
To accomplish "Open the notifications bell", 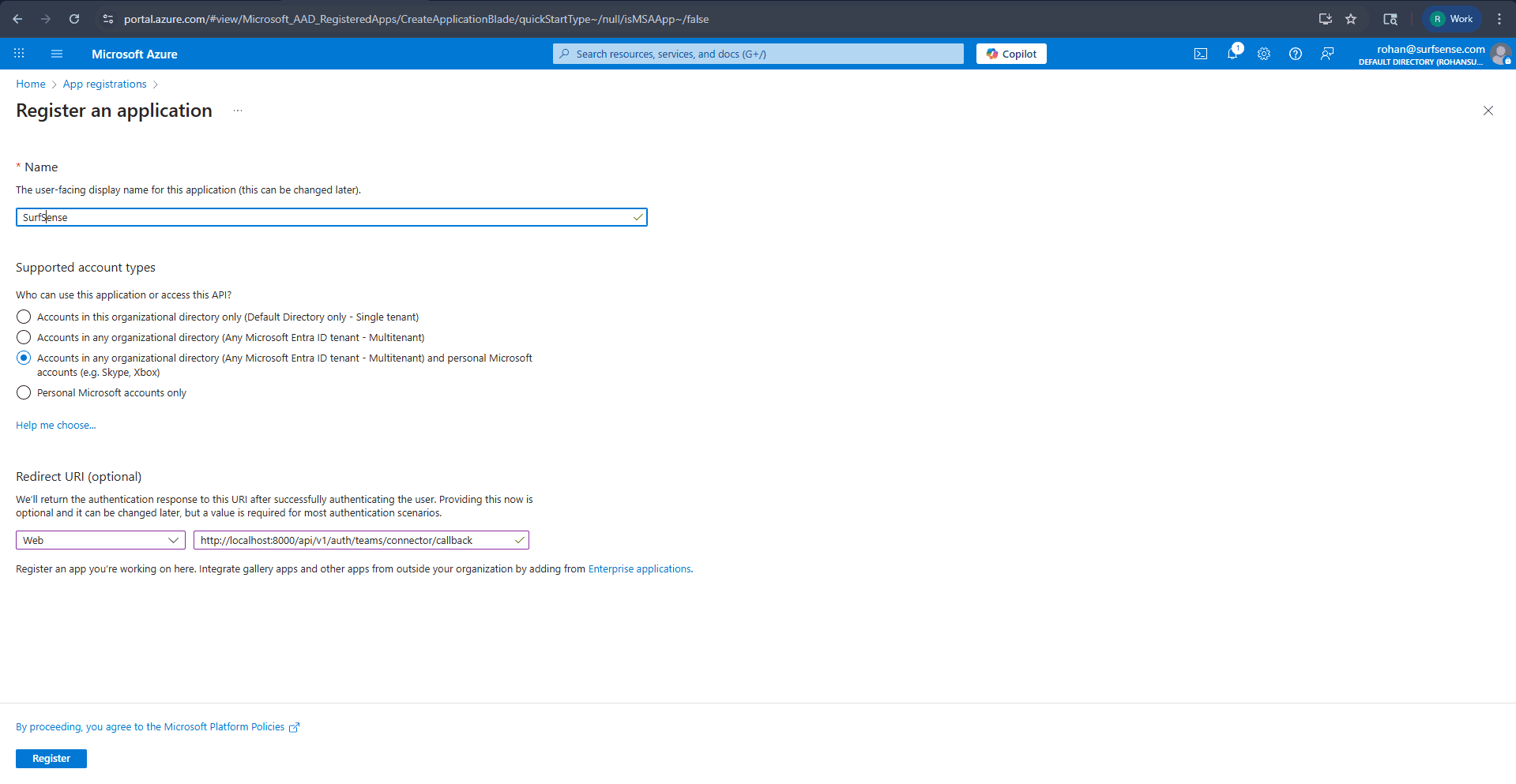I will point(1232,54).
